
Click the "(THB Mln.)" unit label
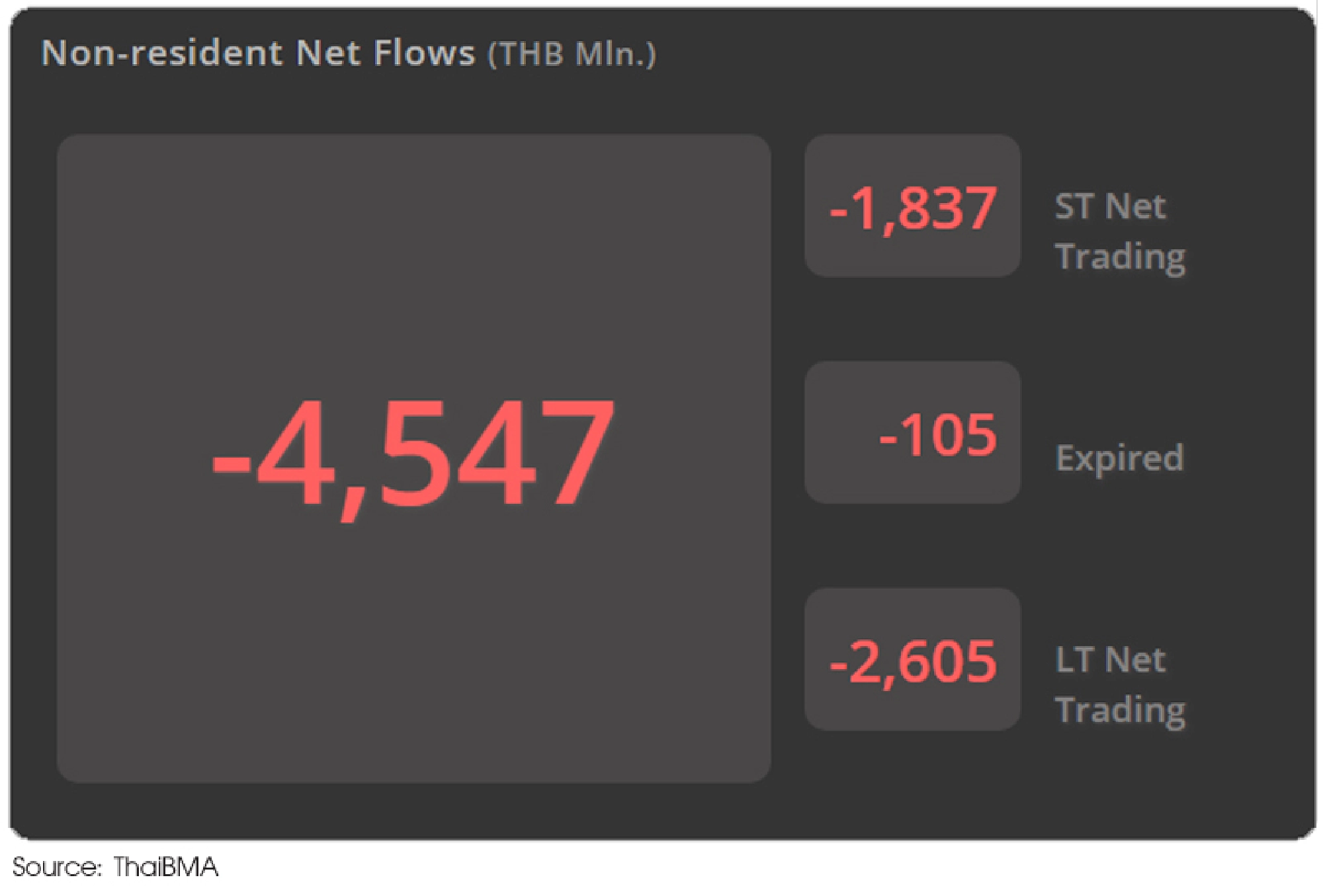coord(572,54)
